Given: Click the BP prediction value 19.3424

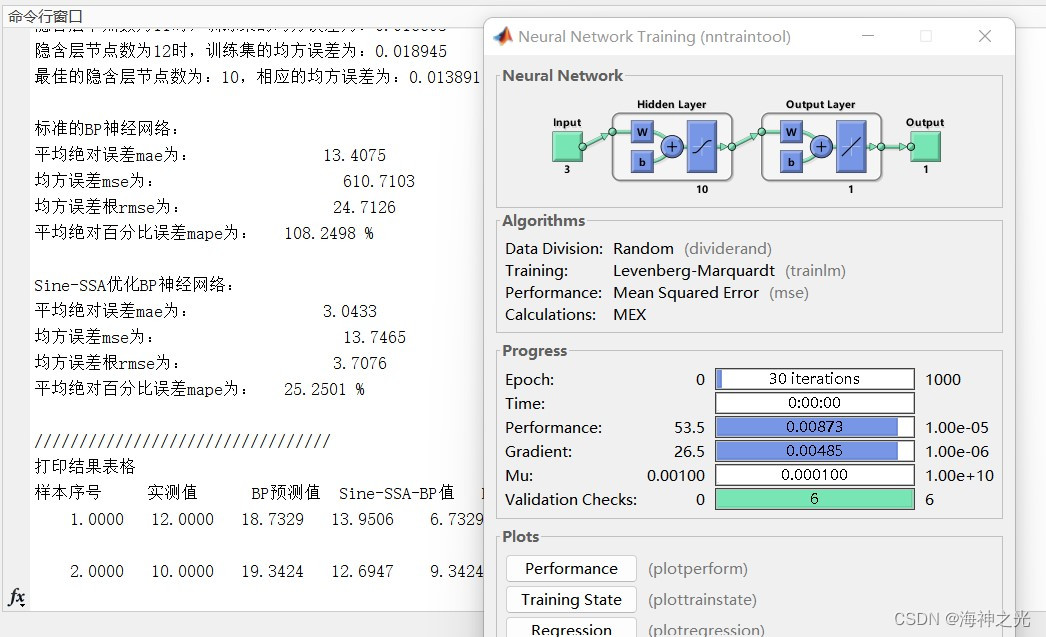Looking at the screenshot, I should tap(272, 572).
